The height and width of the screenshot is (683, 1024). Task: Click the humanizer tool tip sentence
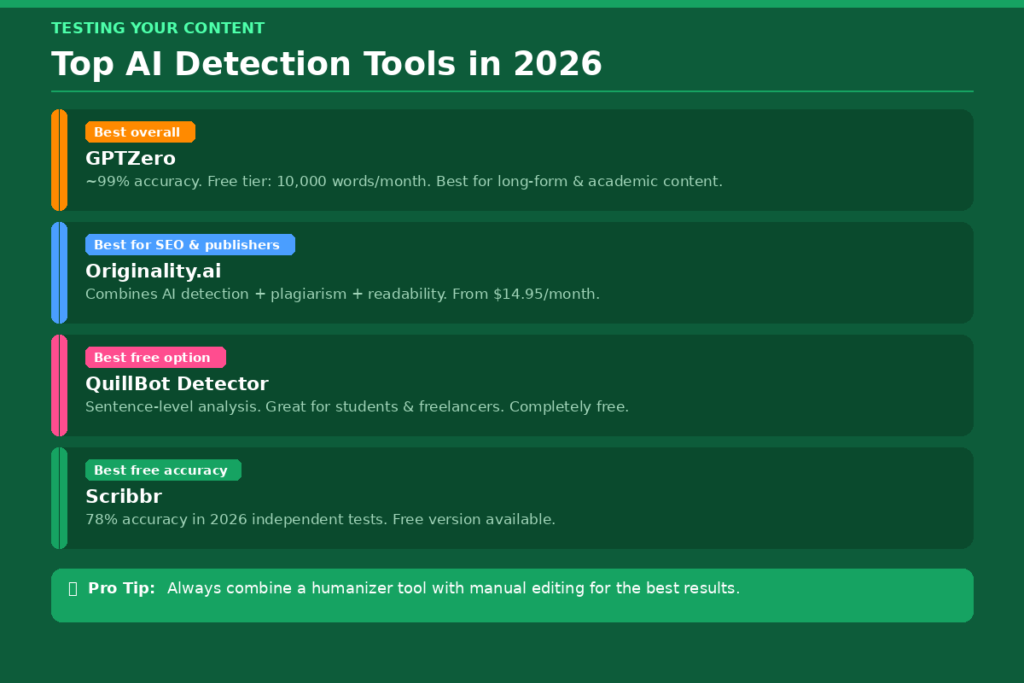[453, 588]
